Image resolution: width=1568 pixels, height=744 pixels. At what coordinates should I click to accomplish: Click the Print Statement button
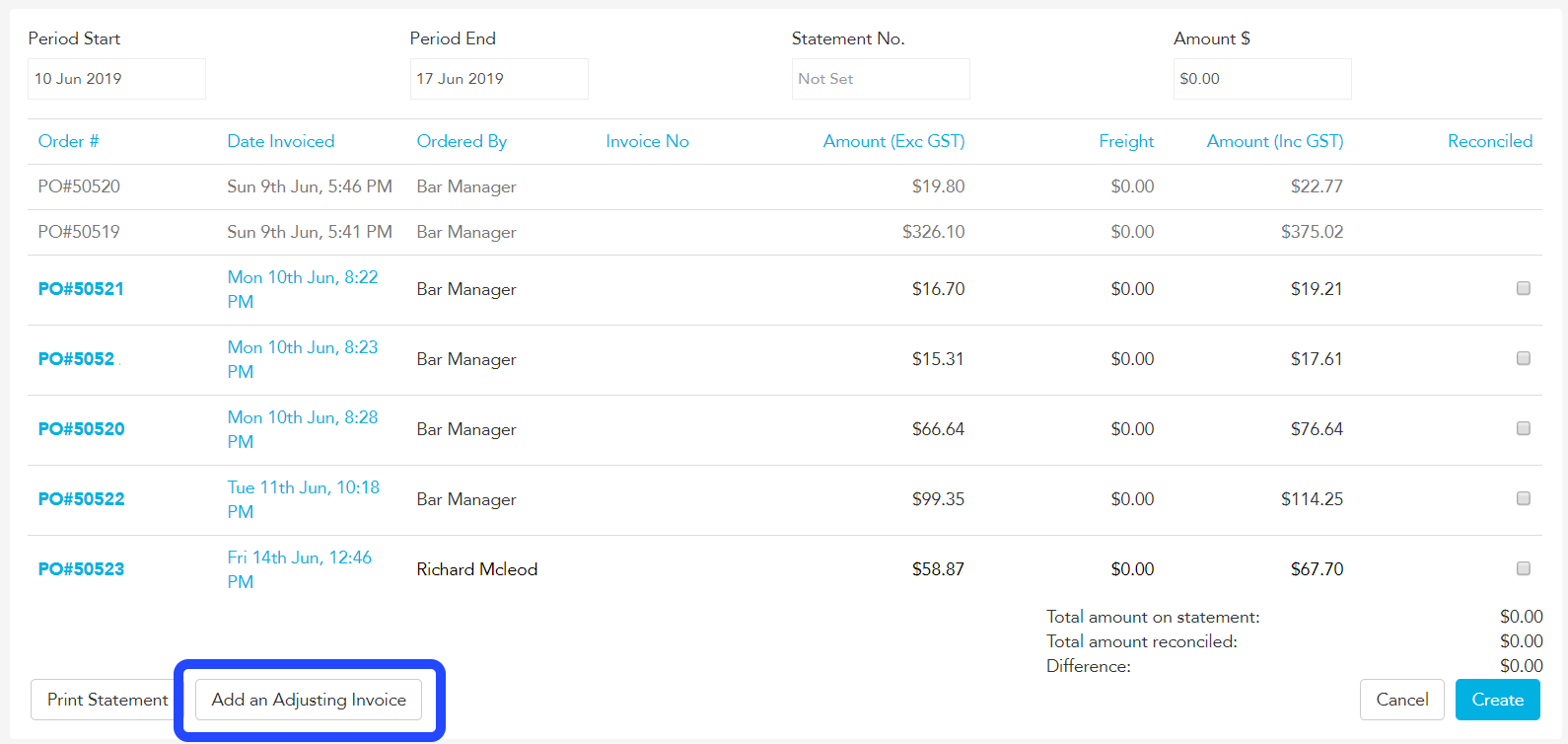107,700
